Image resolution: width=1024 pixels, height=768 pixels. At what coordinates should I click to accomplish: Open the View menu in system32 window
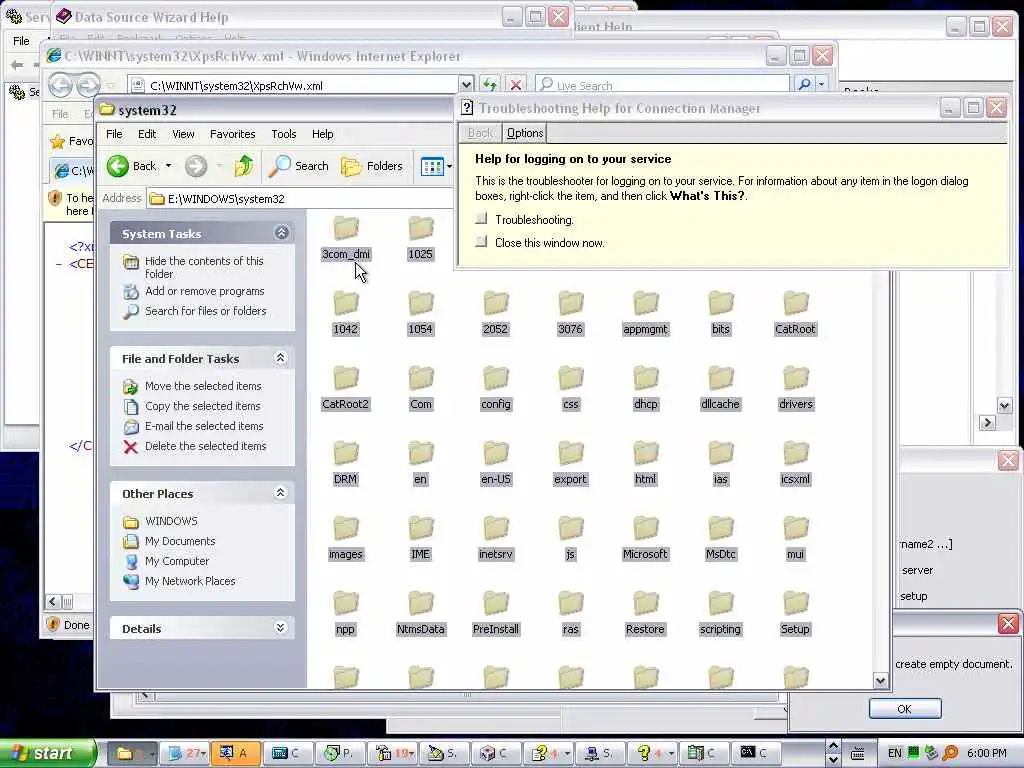(x=184, y=134)
